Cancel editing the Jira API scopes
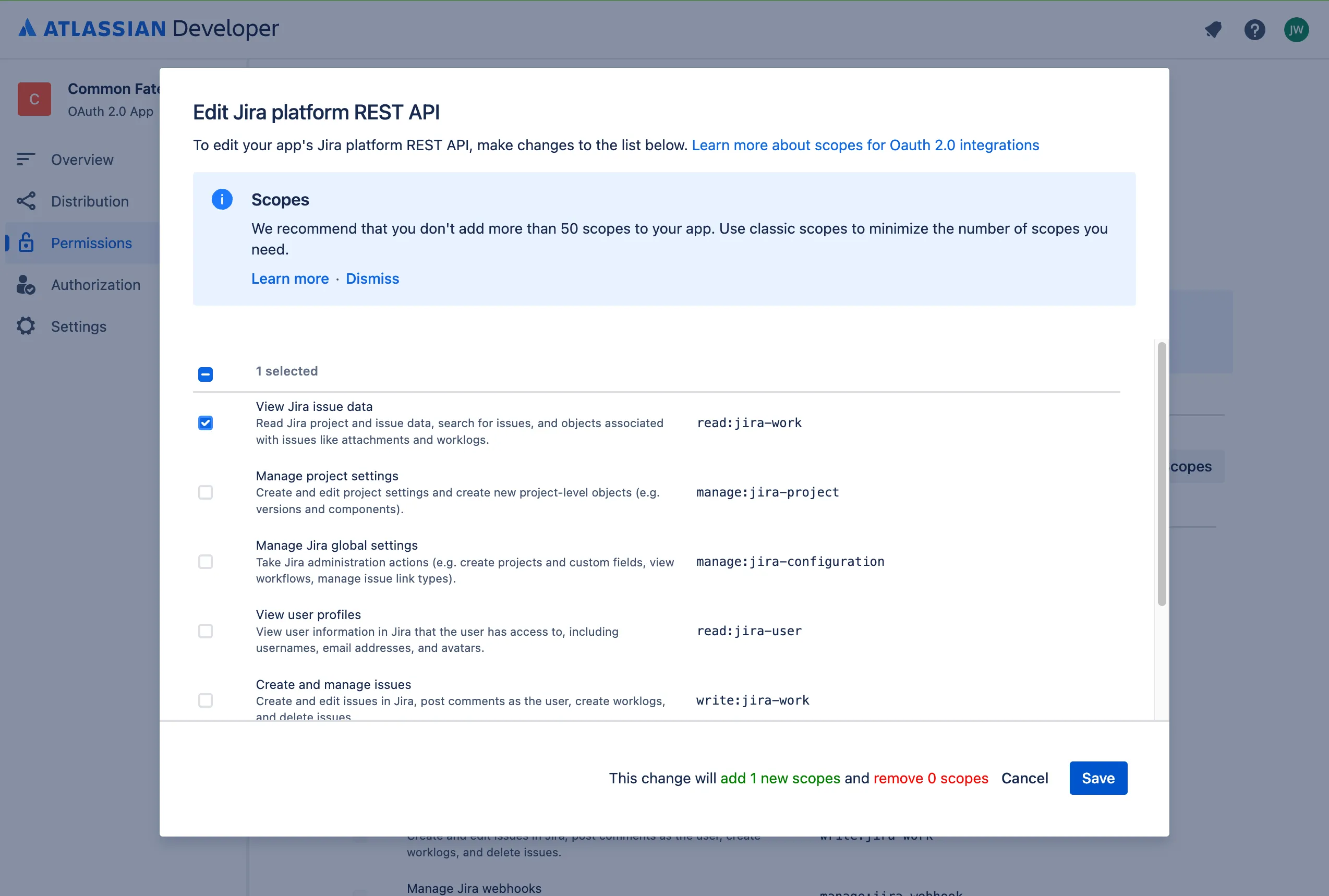1329x896 pixels. pyautogui.click(x=1024, y=778)
